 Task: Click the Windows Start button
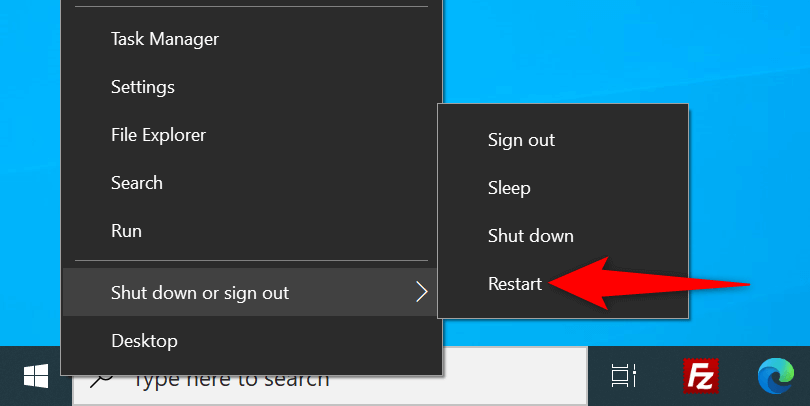[36, 376]
